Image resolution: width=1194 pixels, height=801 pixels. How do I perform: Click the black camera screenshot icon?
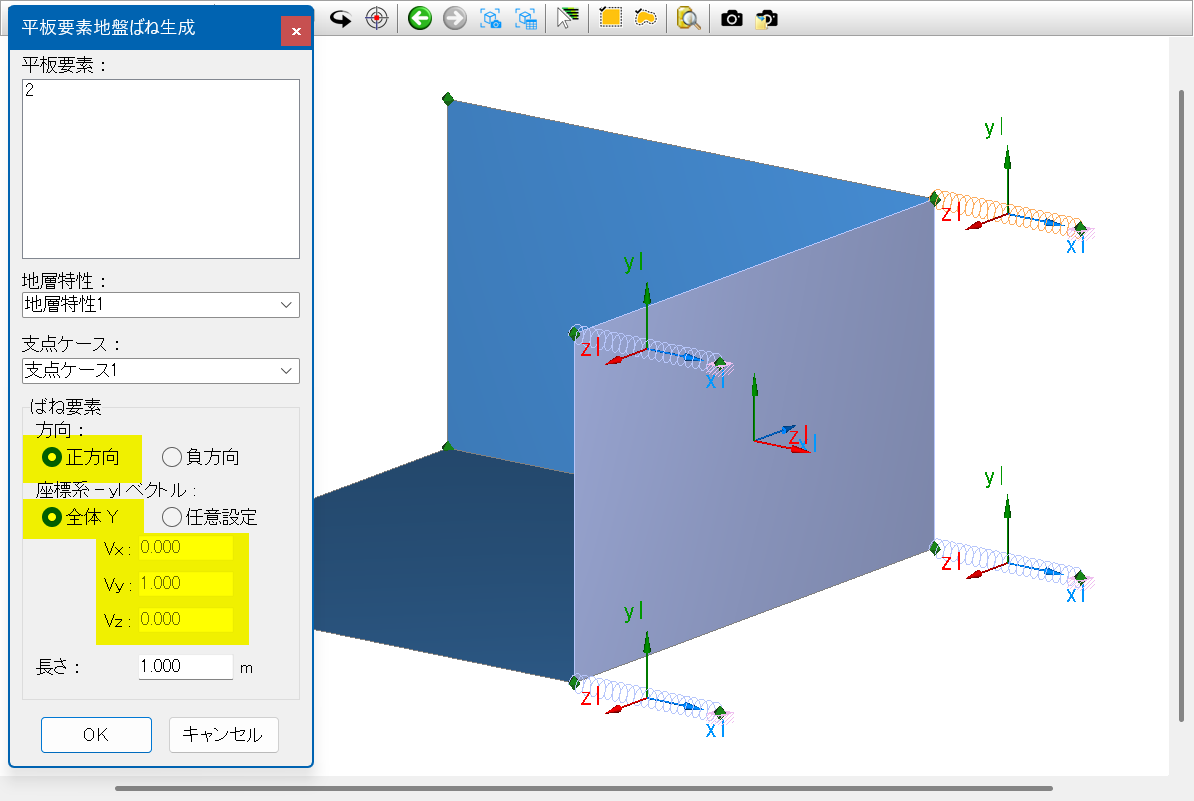pos(732,18)
